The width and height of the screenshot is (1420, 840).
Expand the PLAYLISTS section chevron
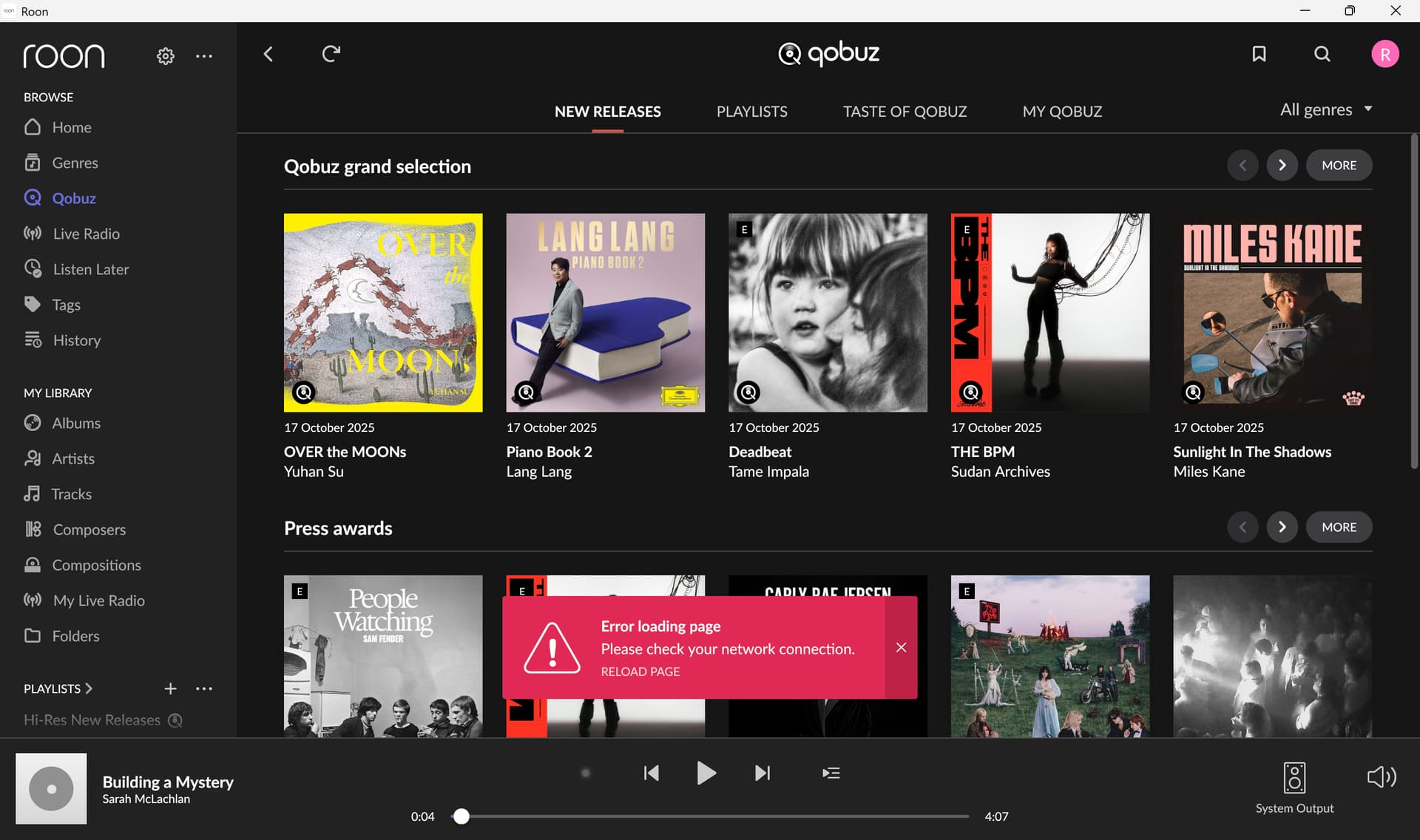point(89,688)
